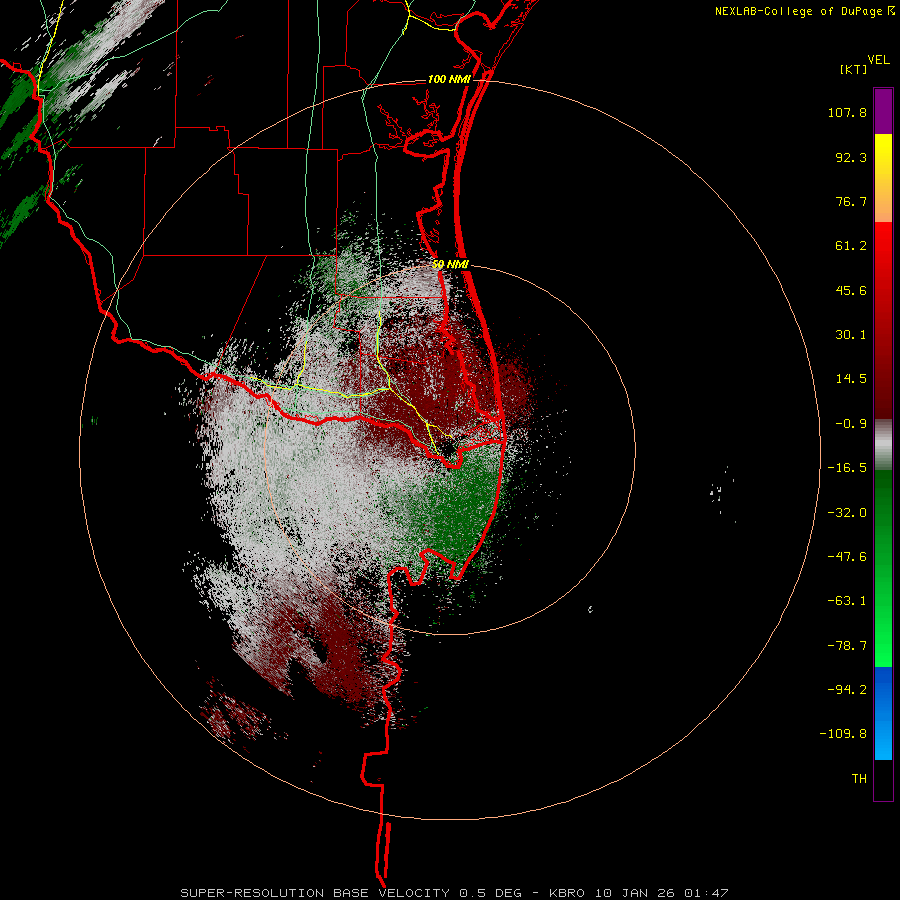900x900 pixels.
Task: Click the 92.3 legend value
Action: click(x=851, y=157)
